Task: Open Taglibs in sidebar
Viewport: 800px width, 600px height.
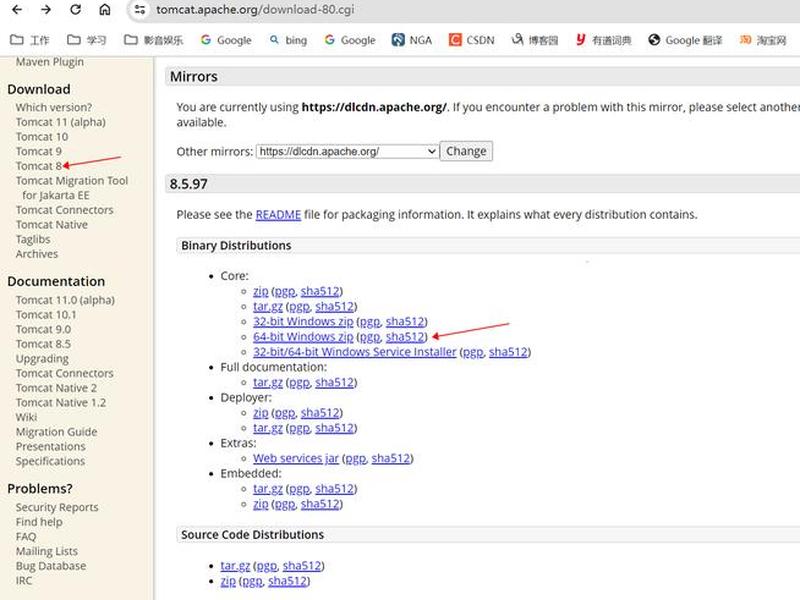Action: pyautogui.click(x=33, y=239)
